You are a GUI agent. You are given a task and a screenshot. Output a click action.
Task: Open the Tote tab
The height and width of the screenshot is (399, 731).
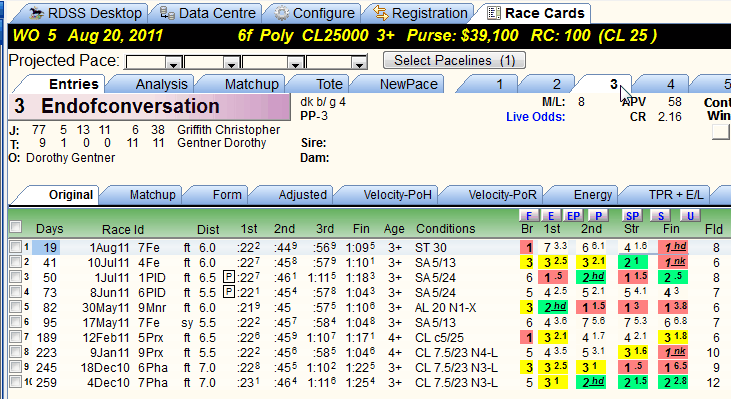(x=318, y=84)
